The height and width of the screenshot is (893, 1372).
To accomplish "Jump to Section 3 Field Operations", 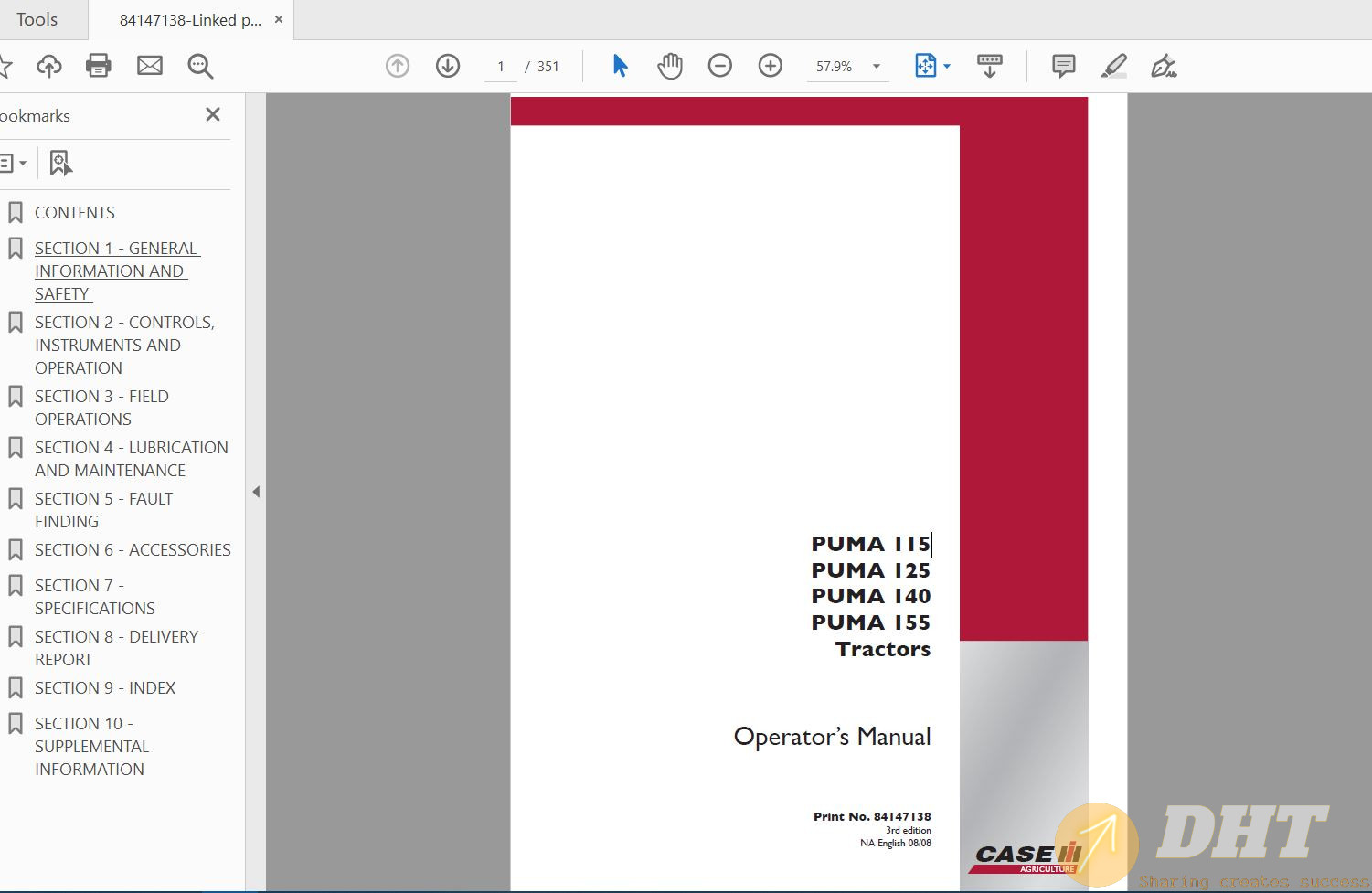I will click(101, 408).
